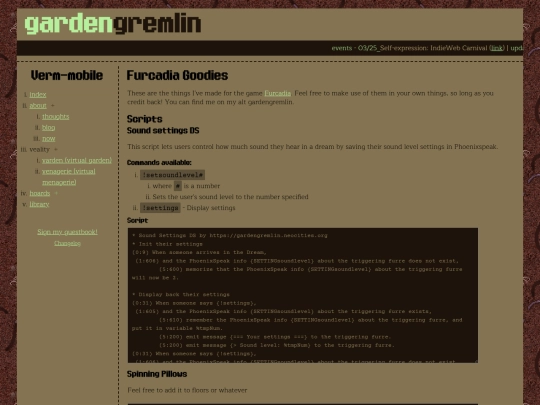Open varden (virtual garden) link
Image resolution: width=540 pixels, height=405 pixels.
tap(77, 160)
